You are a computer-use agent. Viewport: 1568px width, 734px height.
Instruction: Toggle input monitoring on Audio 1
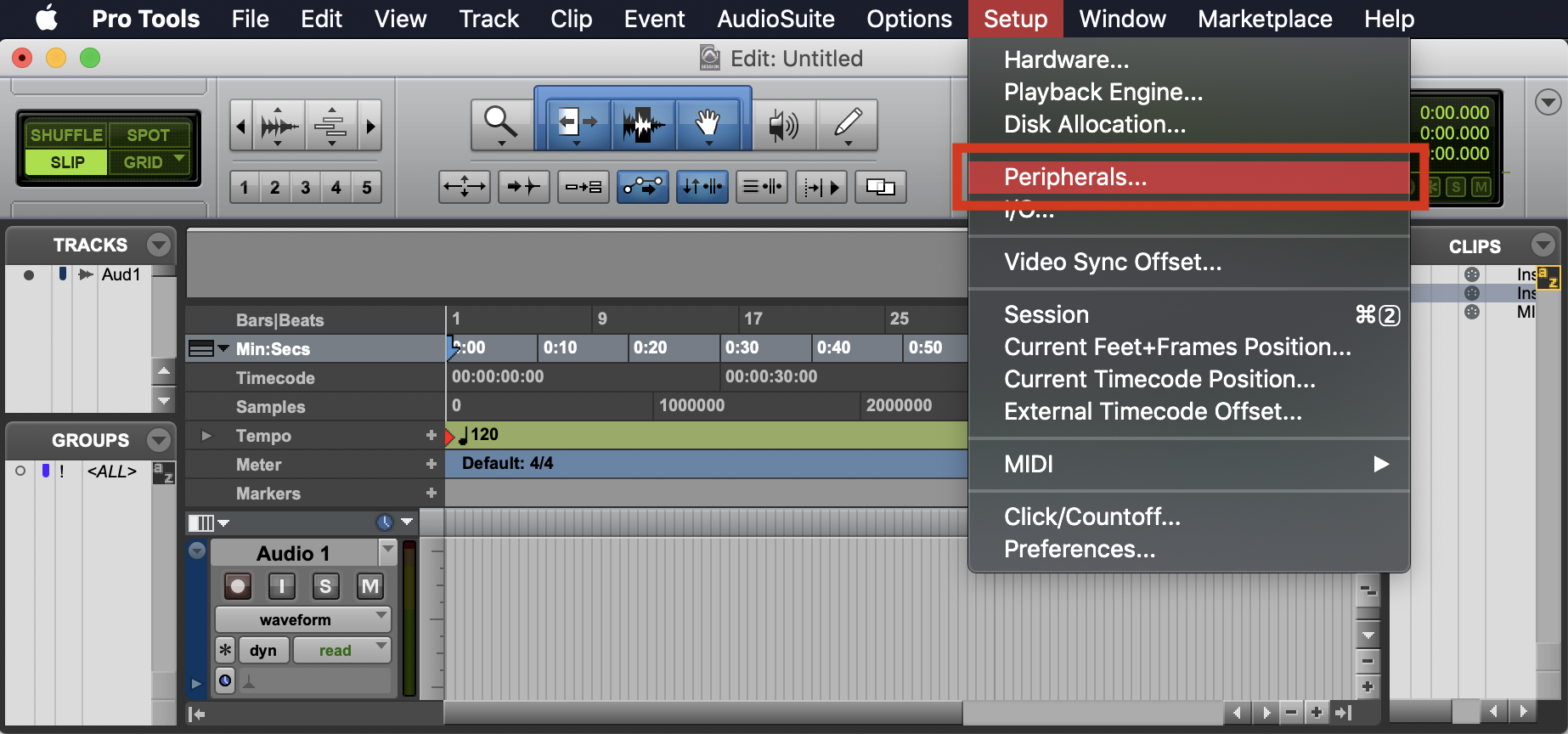point(282,586)
